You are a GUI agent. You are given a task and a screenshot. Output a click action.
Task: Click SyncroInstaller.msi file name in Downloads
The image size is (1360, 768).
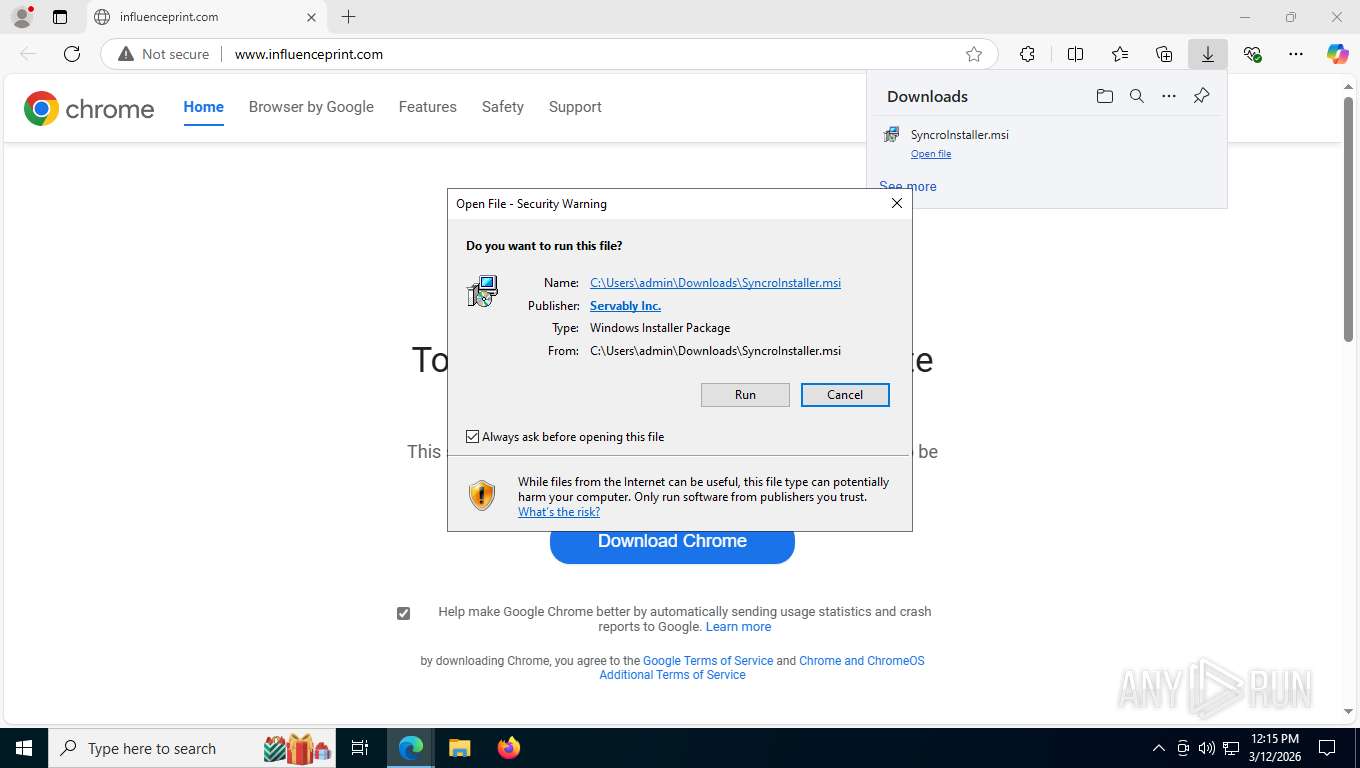tap(960, 134)
